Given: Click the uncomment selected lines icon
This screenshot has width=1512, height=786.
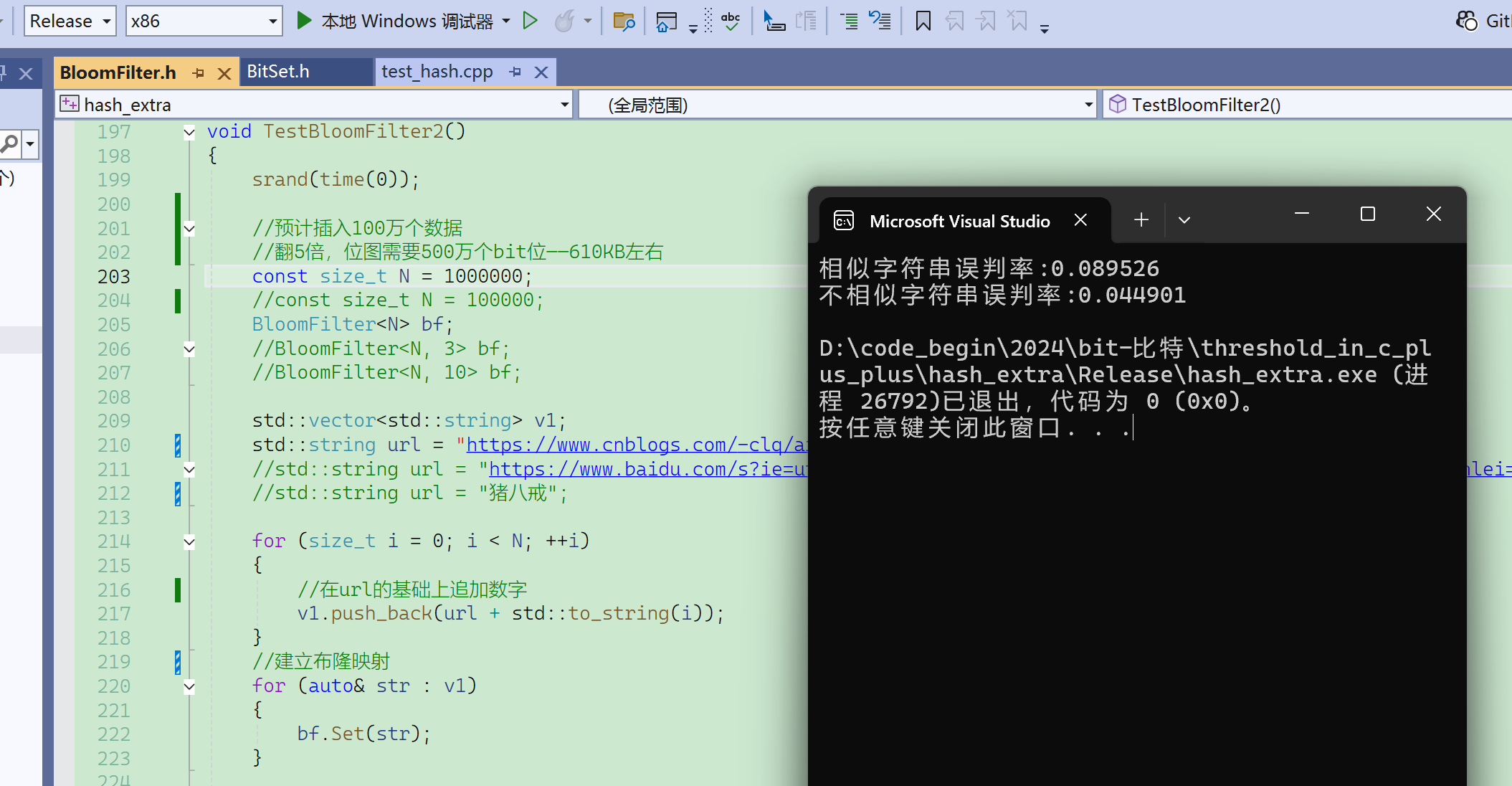Looking at the screenshot, I should point(880,21).
